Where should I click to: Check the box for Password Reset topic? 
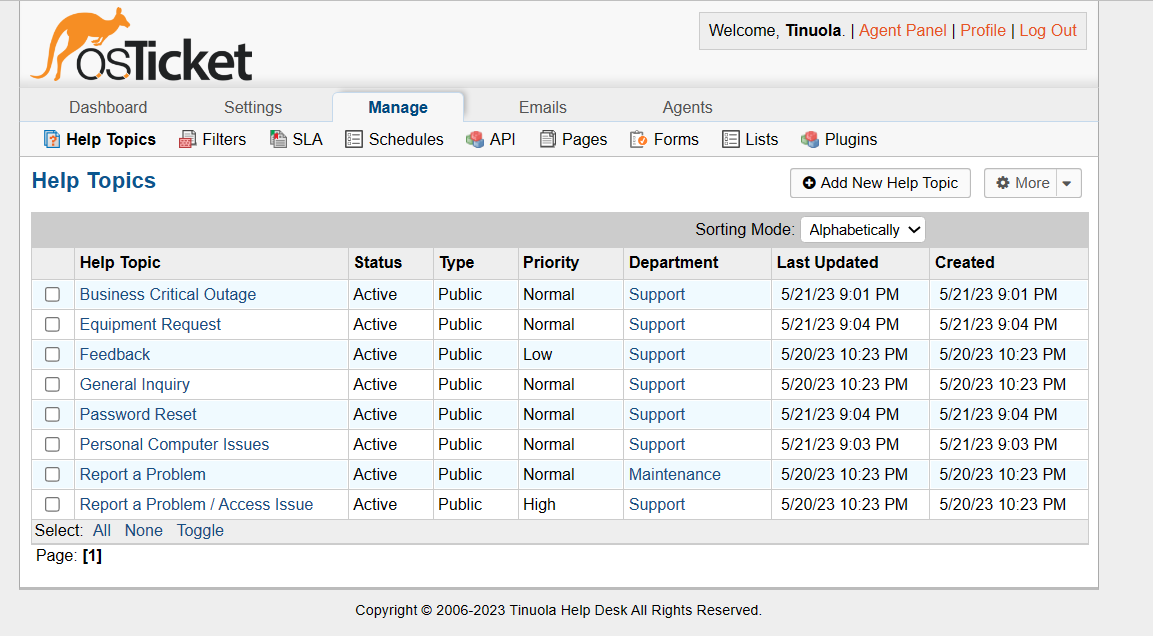click(x=52, y=414)
